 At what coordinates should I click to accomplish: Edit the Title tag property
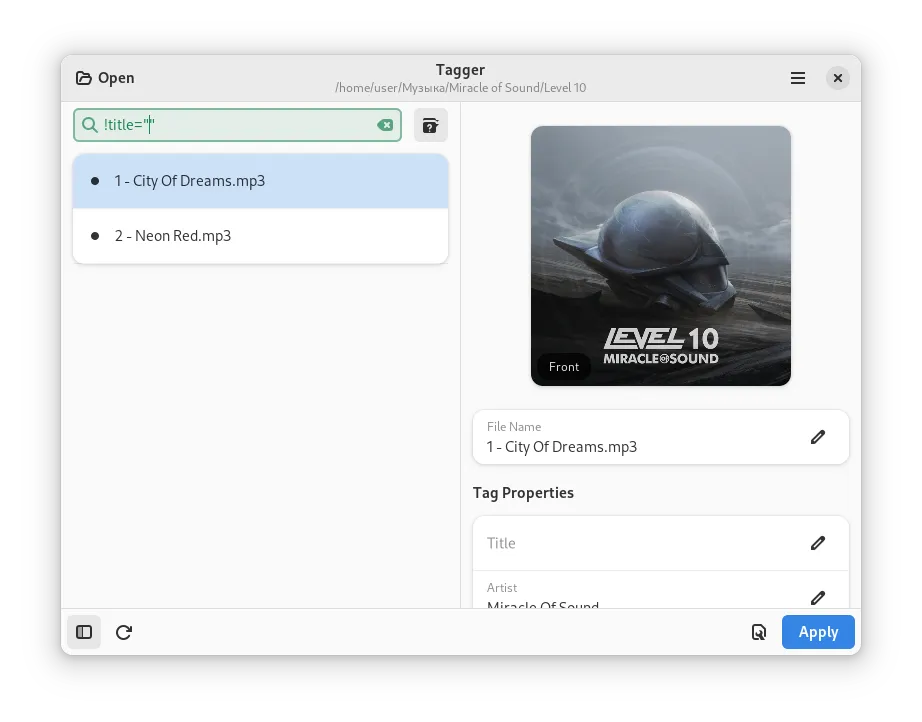click(x=817, y=543)
